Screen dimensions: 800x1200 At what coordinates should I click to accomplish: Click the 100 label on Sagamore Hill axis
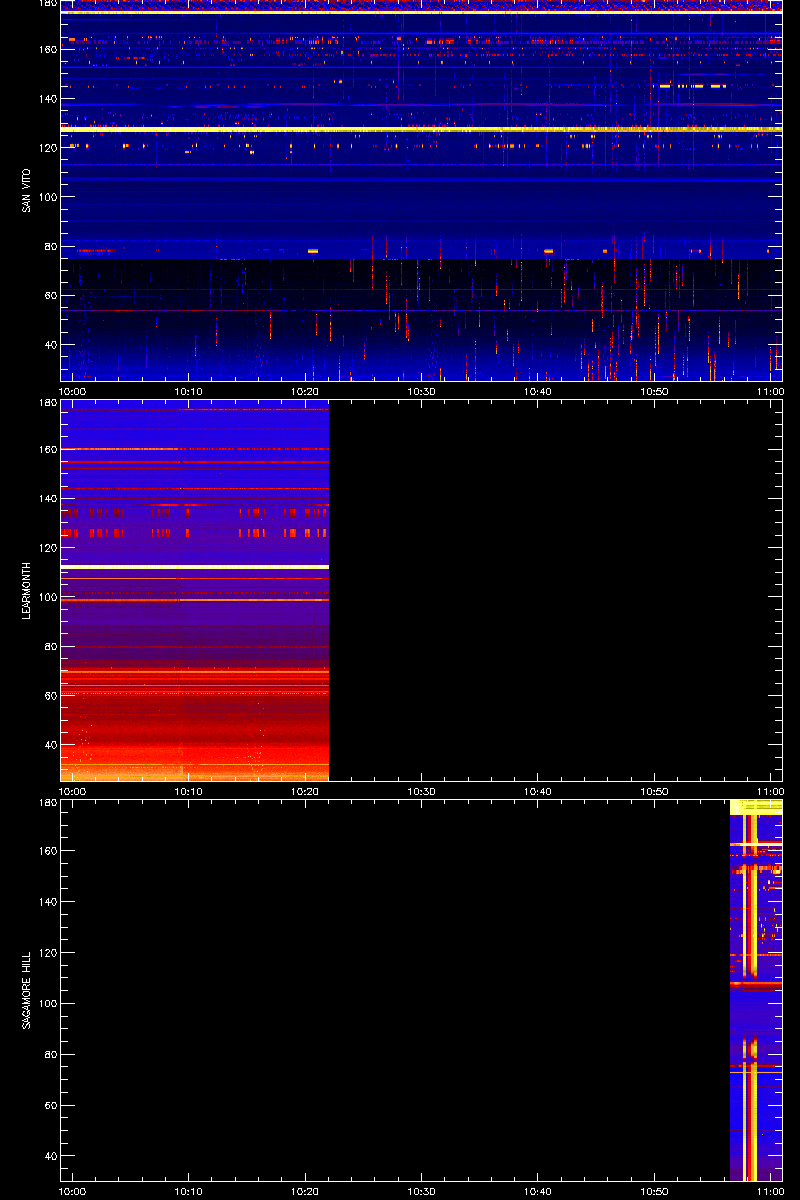[46, 1003]
